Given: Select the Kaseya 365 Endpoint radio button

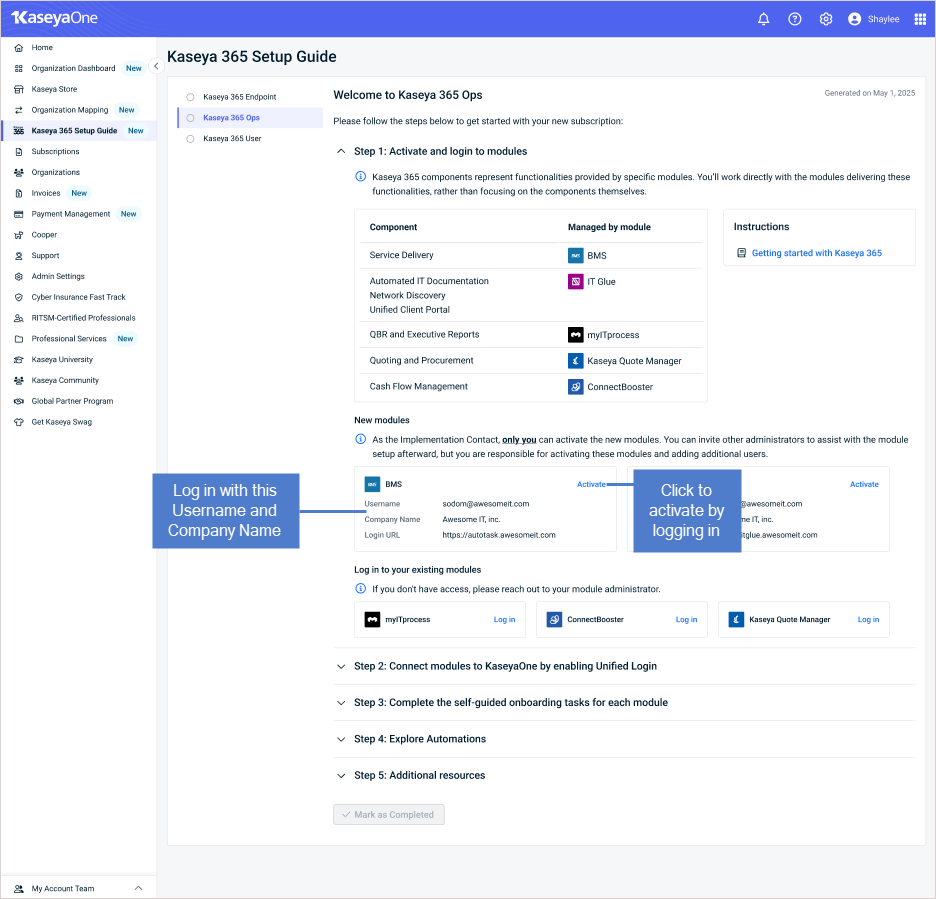Looking at the screenshot, I should (x=190, y=97).
